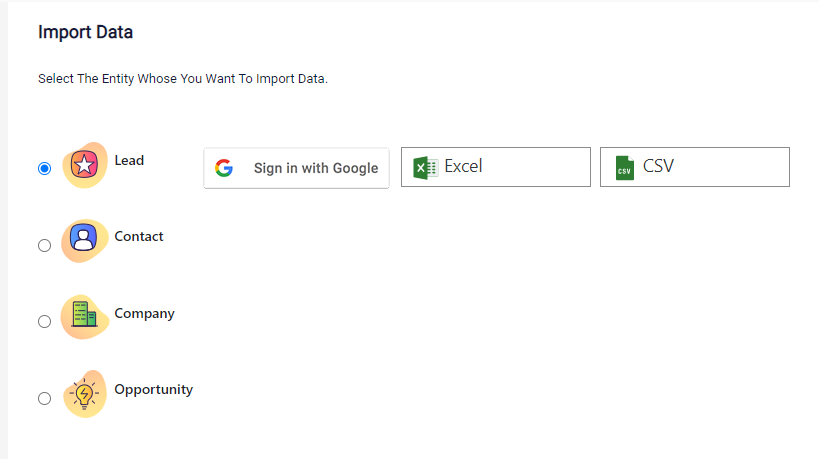Image resolution: width=819 pixels, height=459 pixels.
Task: Click the Import Data heading
Action: (x=86, y=32)
